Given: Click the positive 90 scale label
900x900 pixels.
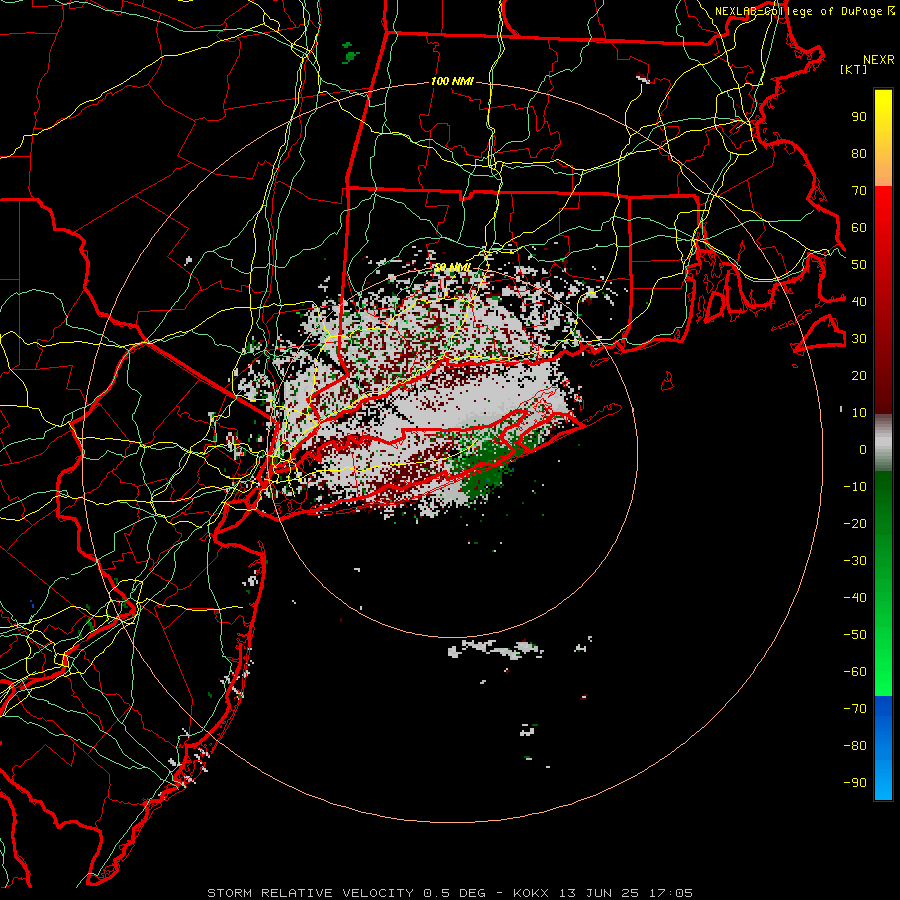Looking at the screenshot, I should click(859, 117).
